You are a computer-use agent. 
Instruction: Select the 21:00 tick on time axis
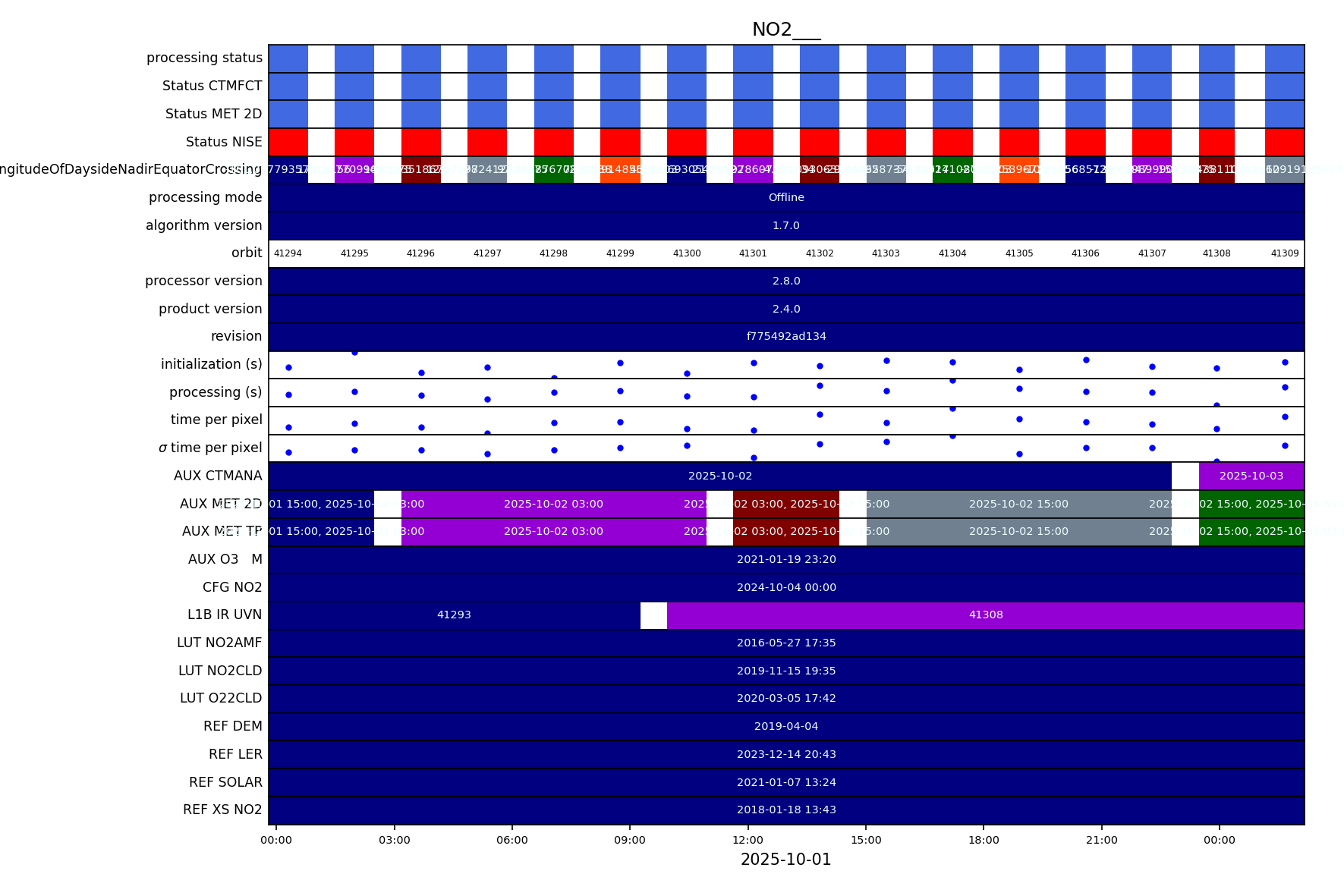coord(1101,840)
